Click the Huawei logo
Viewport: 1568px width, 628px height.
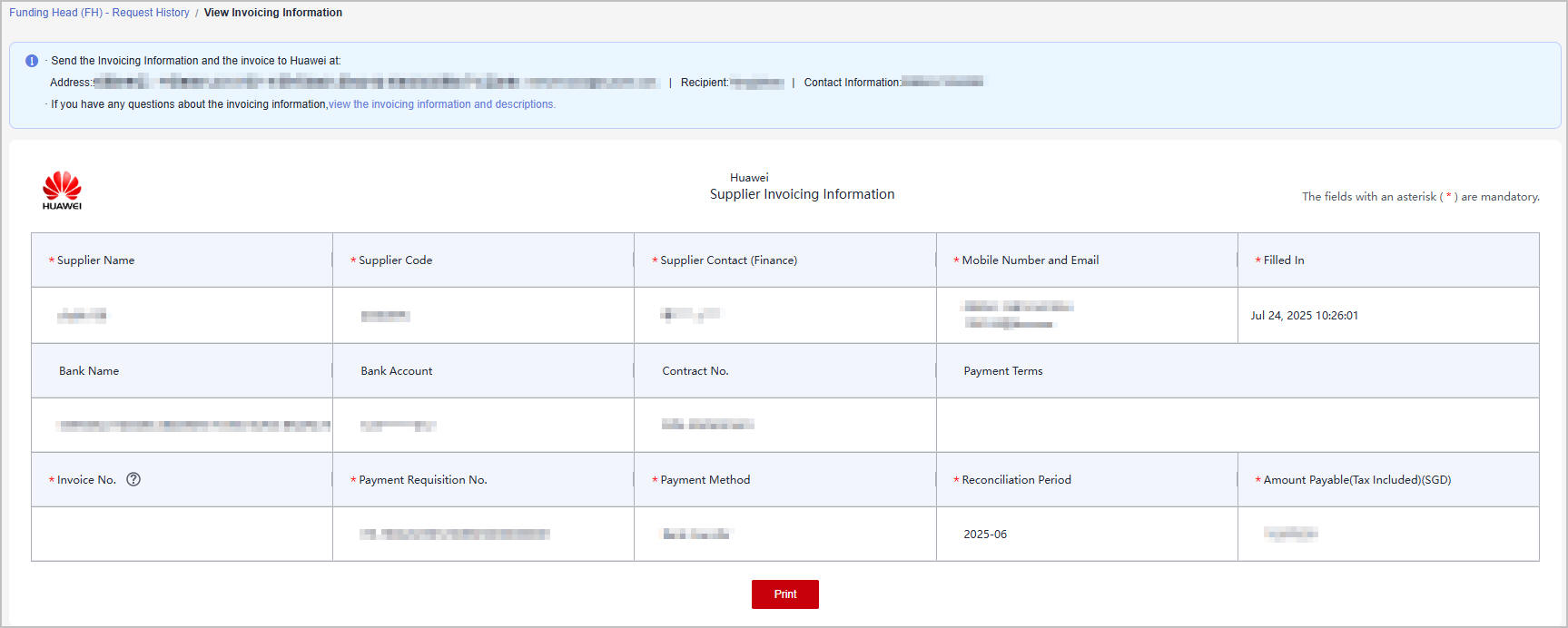62,191
